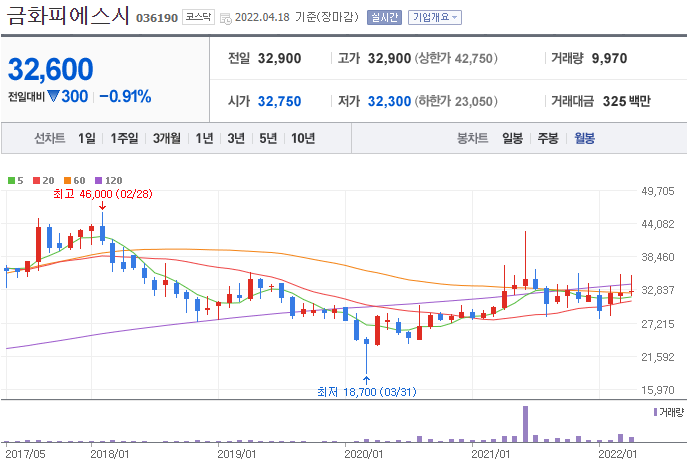This screenshot has height=465, width=687.
Task: Switch to the 주봉 candle chart
Action: tap(548, 138)
